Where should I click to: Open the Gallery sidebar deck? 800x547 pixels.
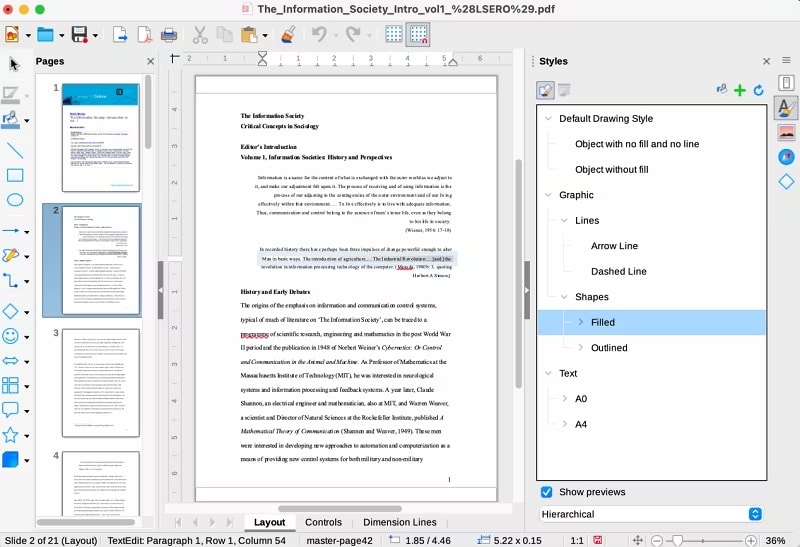pyautogui.click(x=786, y=133)
